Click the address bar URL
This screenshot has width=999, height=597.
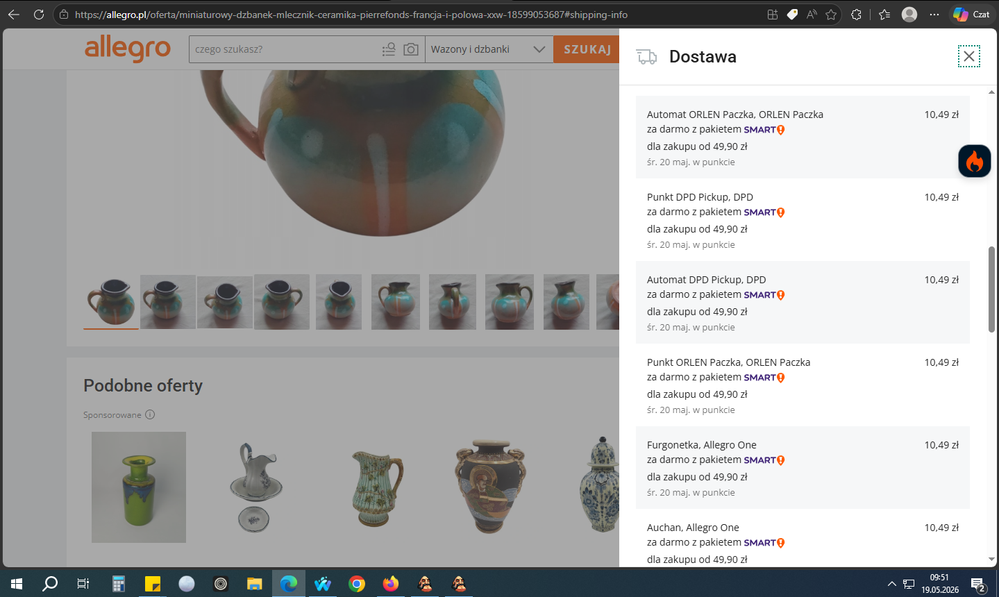[351, 14]
